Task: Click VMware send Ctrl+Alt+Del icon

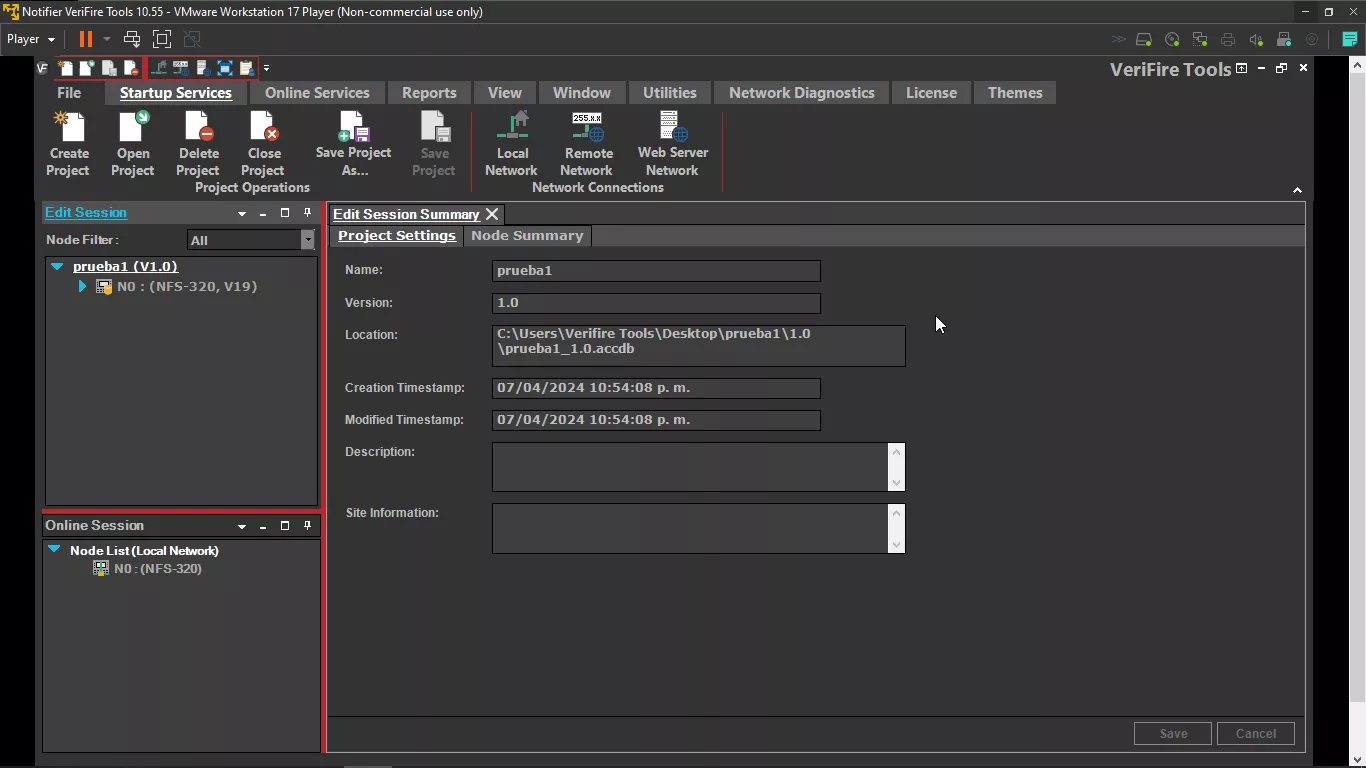Action: click(x=132, y=39)
